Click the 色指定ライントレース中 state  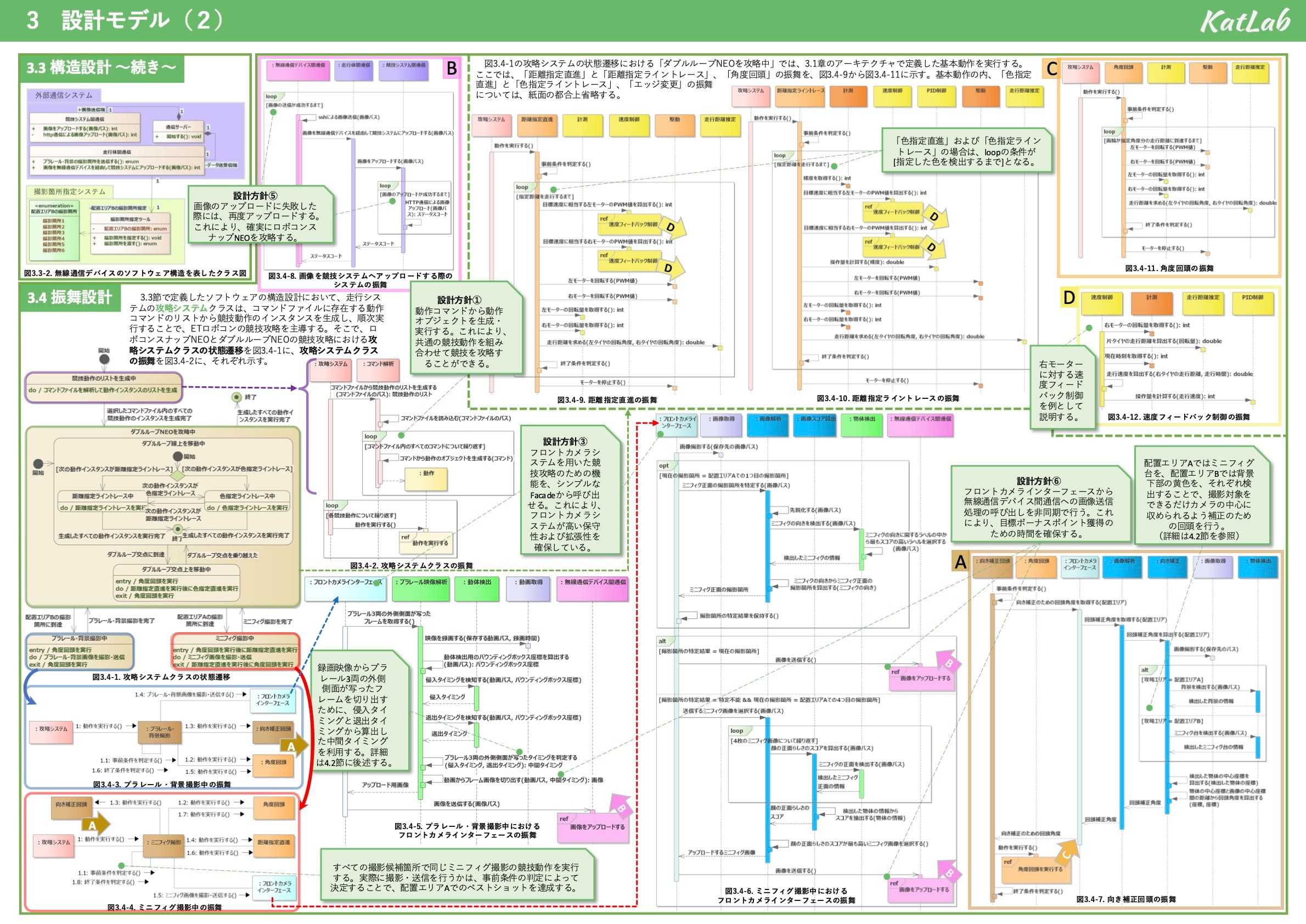click(247, 502)
